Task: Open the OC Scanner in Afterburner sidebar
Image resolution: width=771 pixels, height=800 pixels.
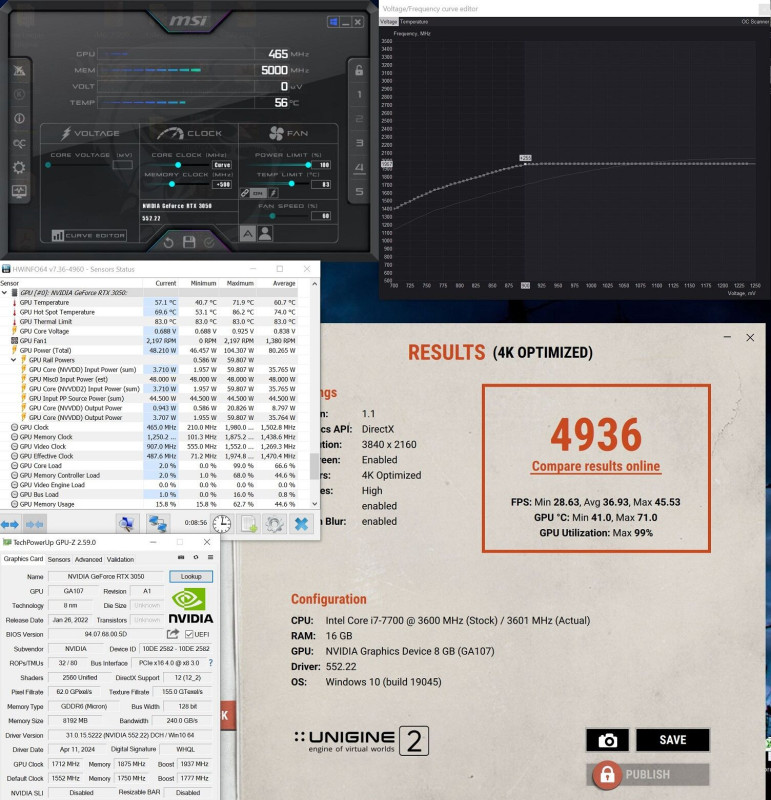Action: [19, 143]
